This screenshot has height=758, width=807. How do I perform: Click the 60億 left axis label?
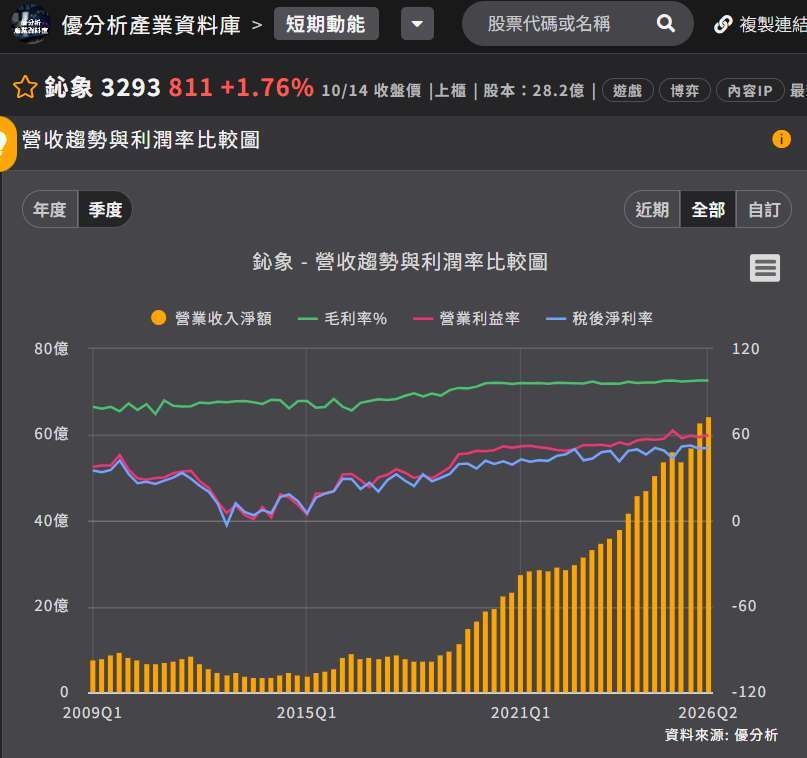51,434
